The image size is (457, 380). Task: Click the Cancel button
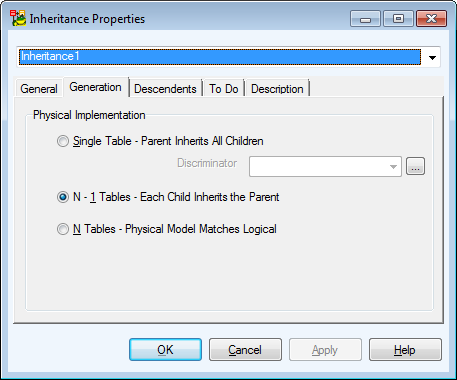(x=245, y=350)
